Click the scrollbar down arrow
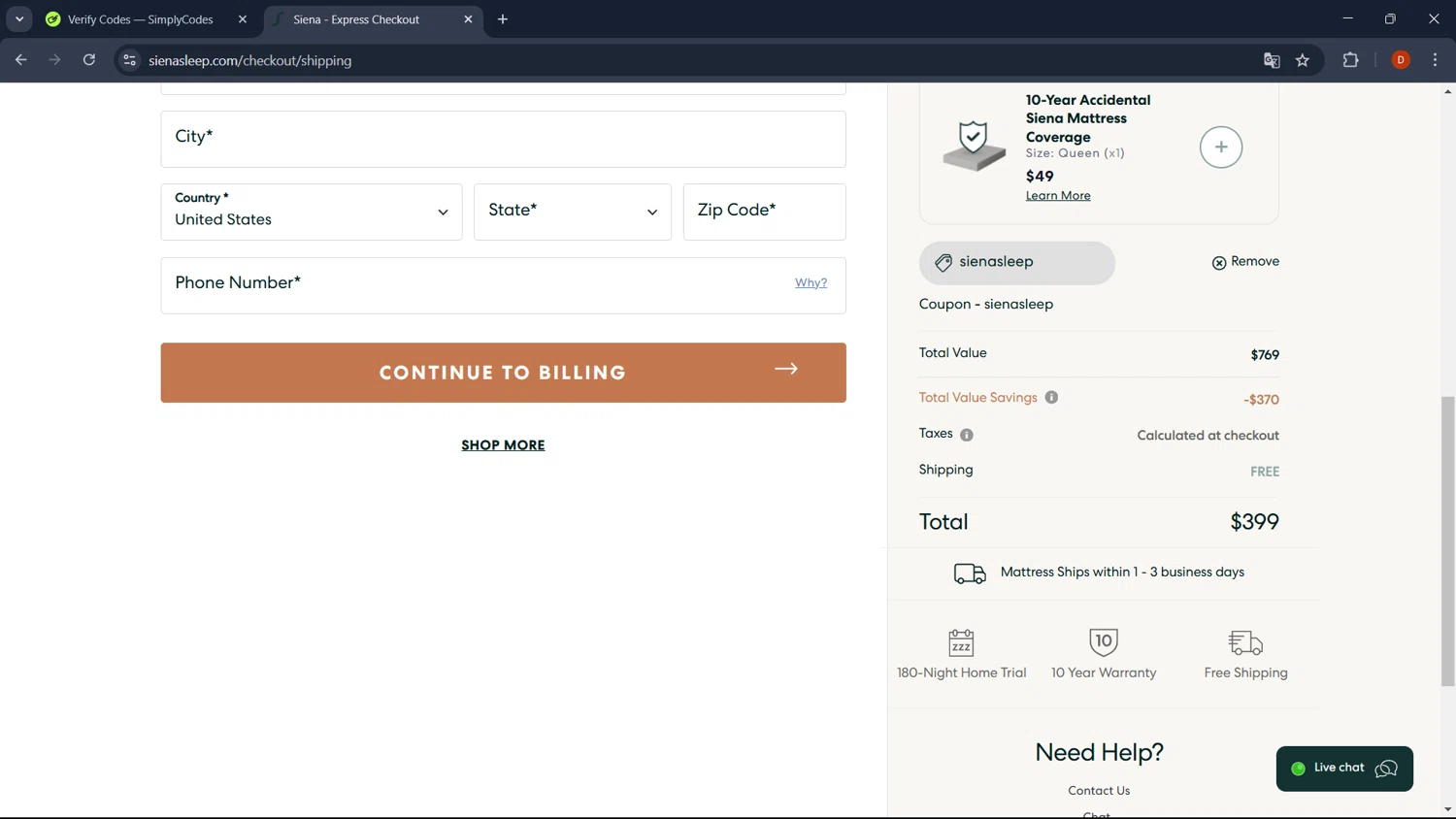The image size is (1456, 819). pyautogui.click(x=1447, y=810)
